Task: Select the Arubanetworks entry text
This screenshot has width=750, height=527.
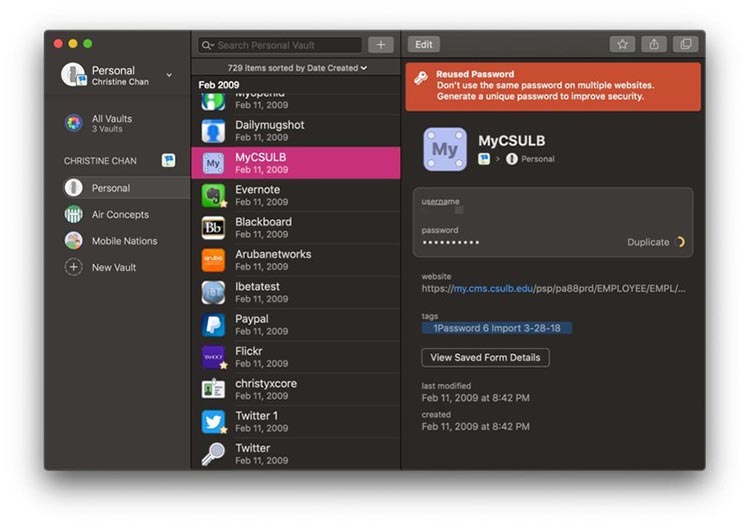Action: tap(273, 254)
